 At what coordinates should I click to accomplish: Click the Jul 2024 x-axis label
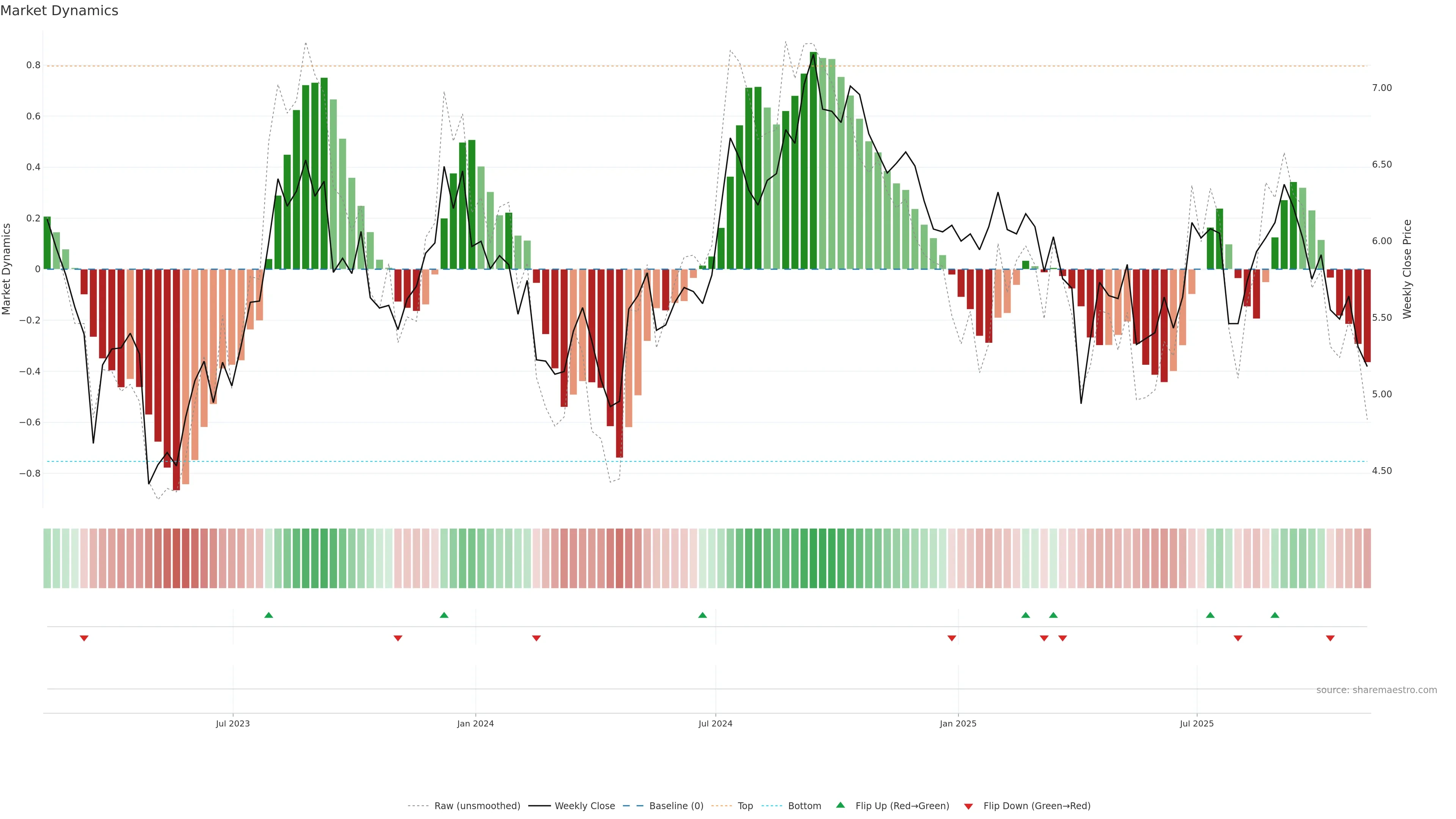pos(715,723)
